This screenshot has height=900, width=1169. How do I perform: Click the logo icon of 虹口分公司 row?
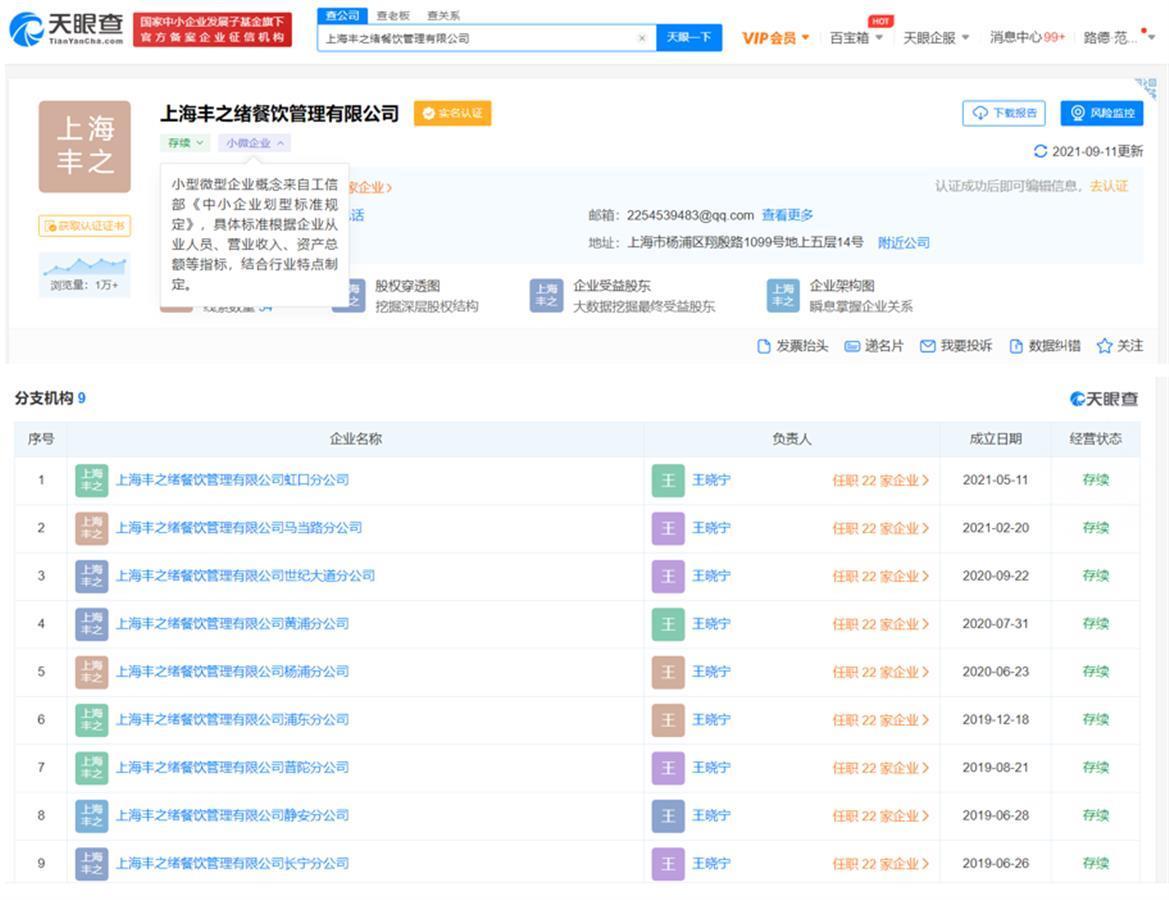pos(92,481)
